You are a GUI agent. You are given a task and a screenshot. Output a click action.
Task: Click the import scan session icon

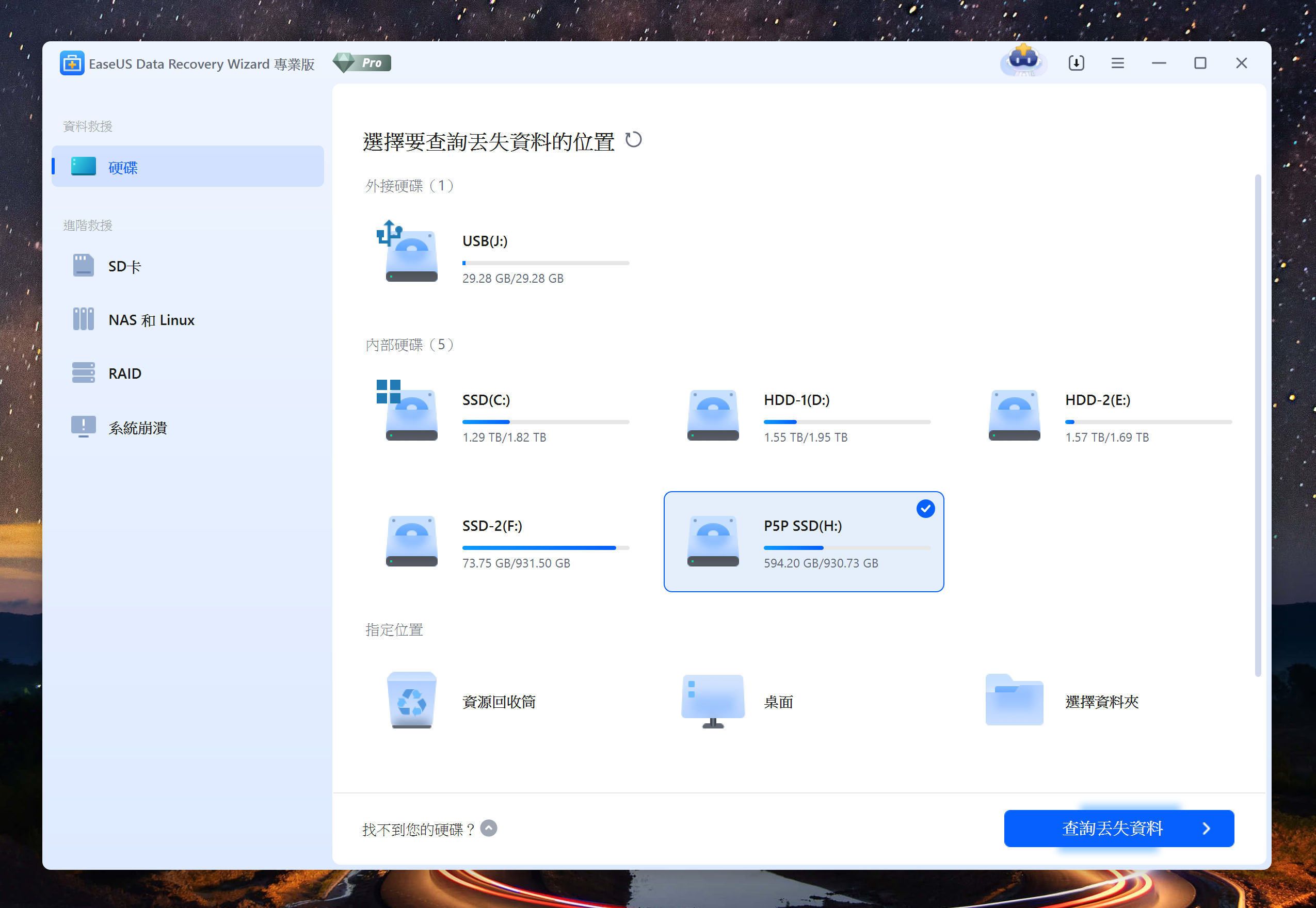pyautogui.click(x=1076, y=63)
